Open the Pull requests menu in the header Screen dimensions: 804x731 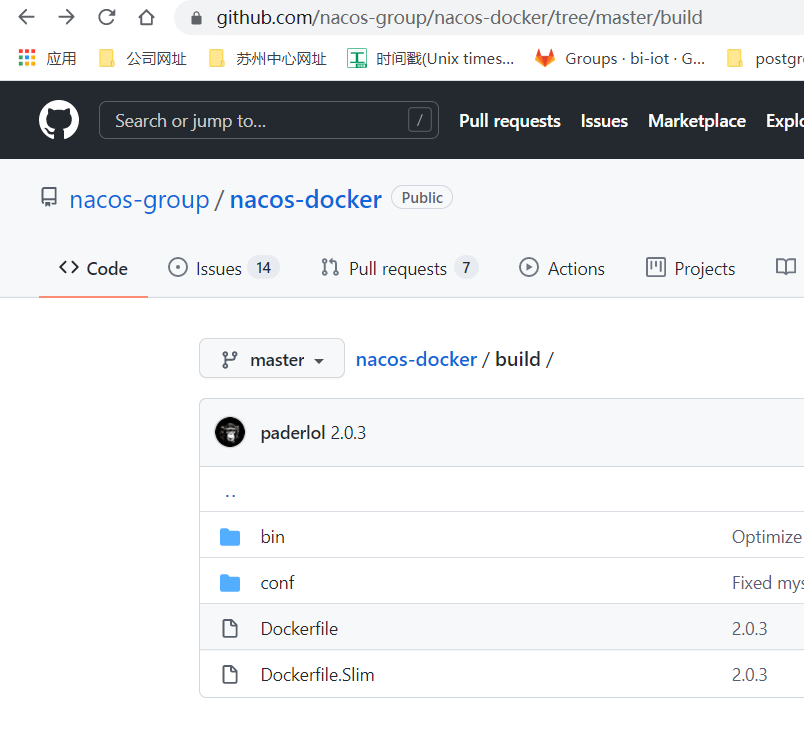pos(509,120)
